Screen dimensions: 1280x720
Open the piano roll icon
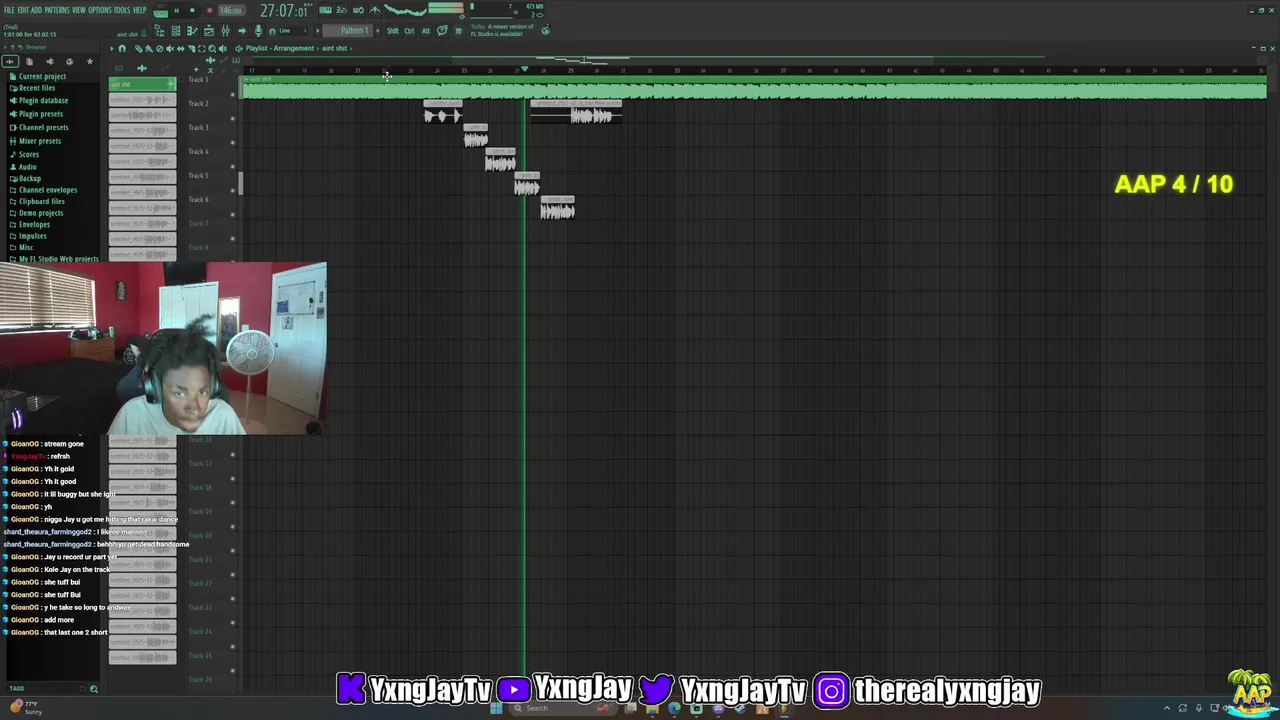(192, 31)
